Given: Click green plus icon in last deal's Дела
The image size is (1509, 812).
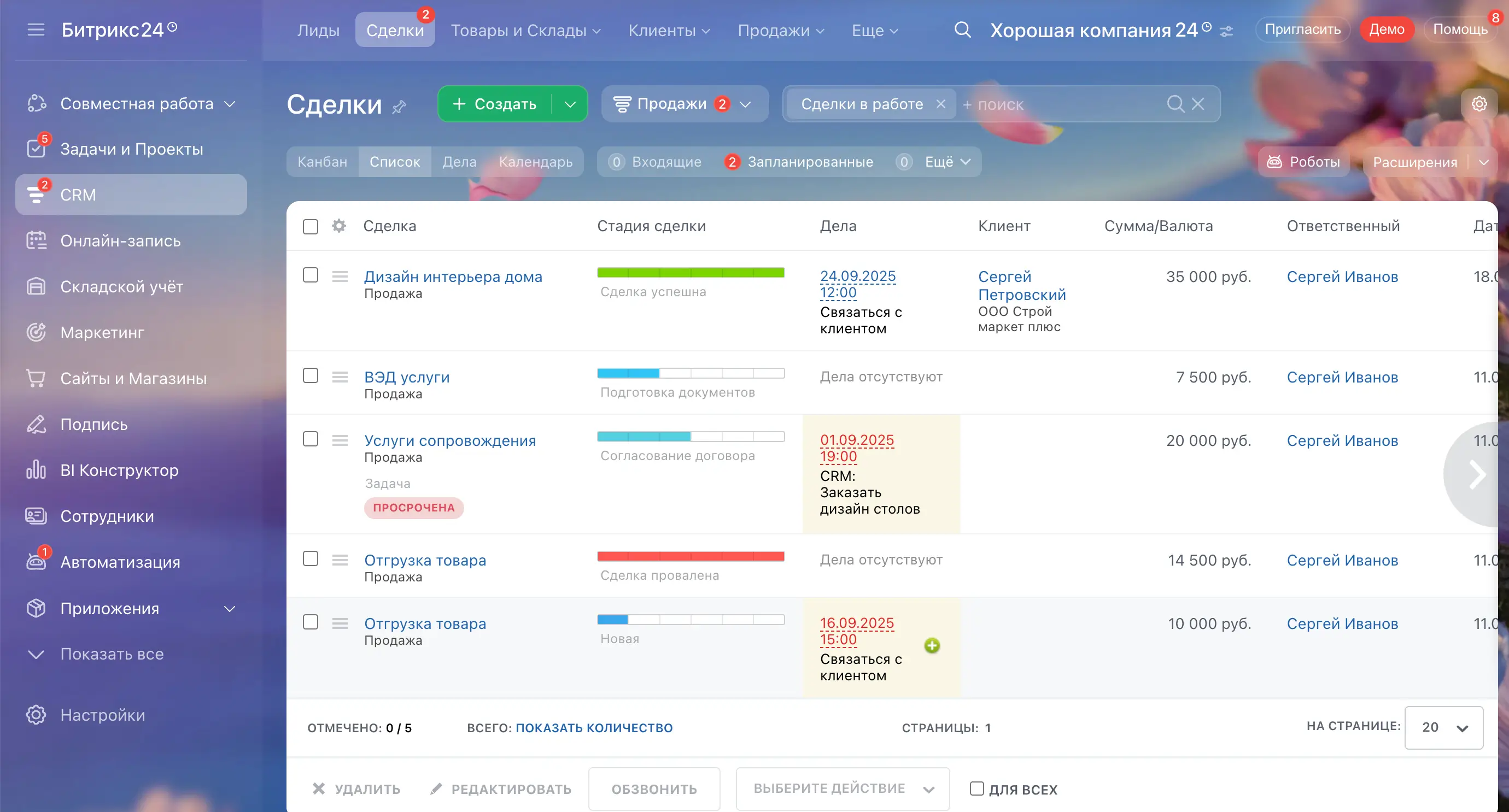Looking at the screenshot, I should [932, 645].
